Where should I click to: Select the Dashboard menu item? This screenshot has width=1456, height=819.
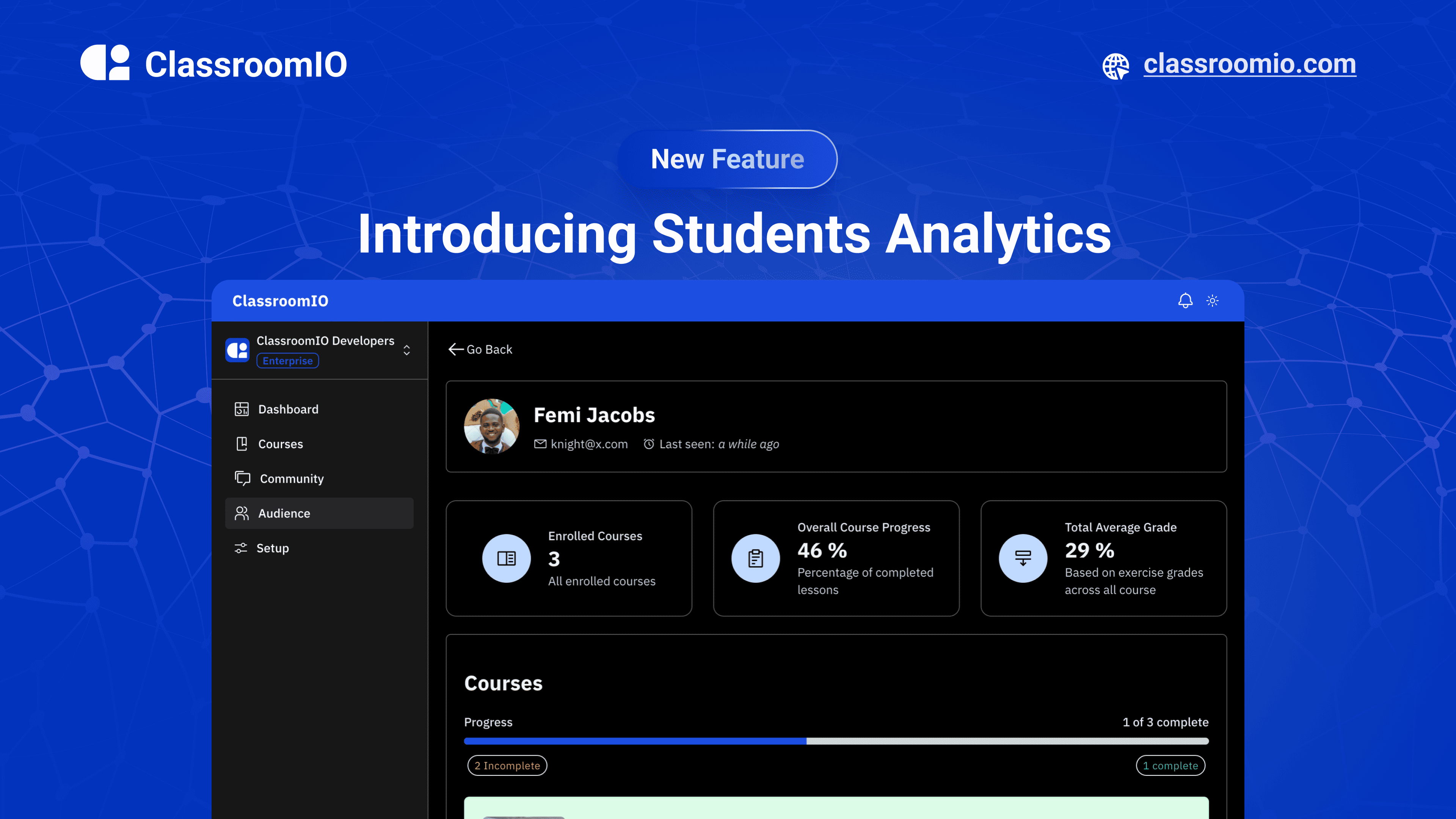(288, 408)
